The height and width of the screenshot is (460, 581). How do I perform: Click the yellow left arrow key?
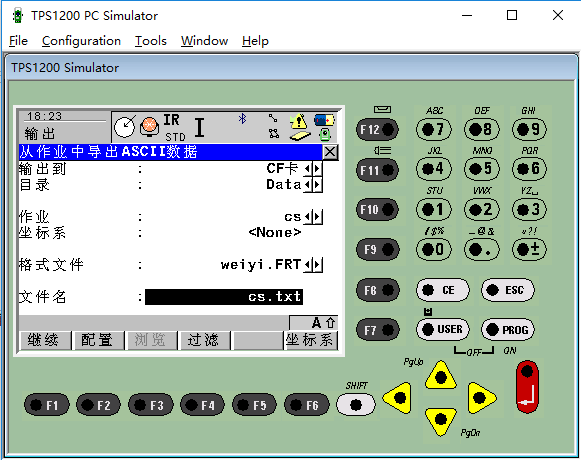[398, 398]
